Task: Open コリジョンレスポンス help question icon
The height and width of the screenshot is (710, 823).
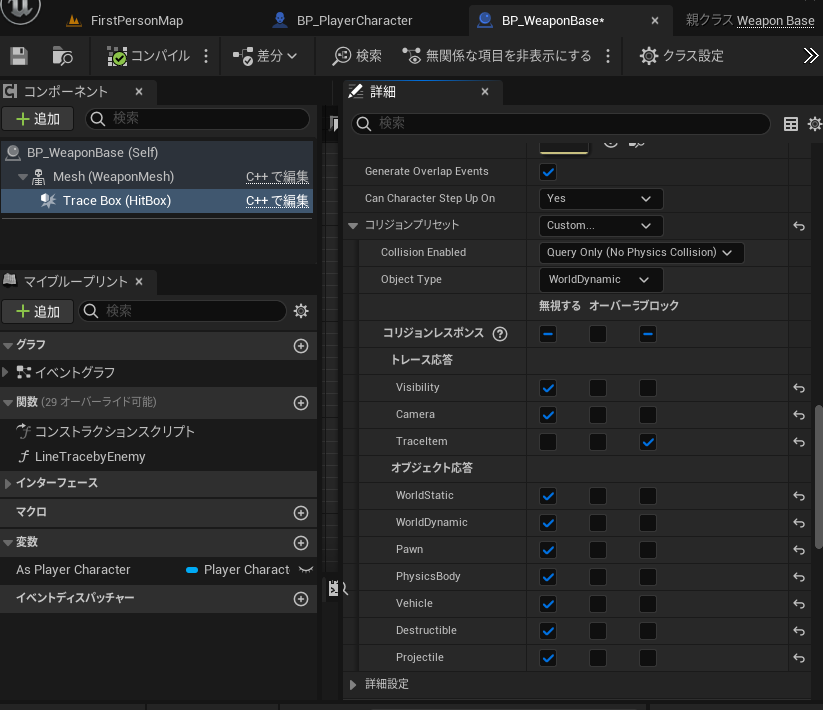Action: tap(500, 334)
